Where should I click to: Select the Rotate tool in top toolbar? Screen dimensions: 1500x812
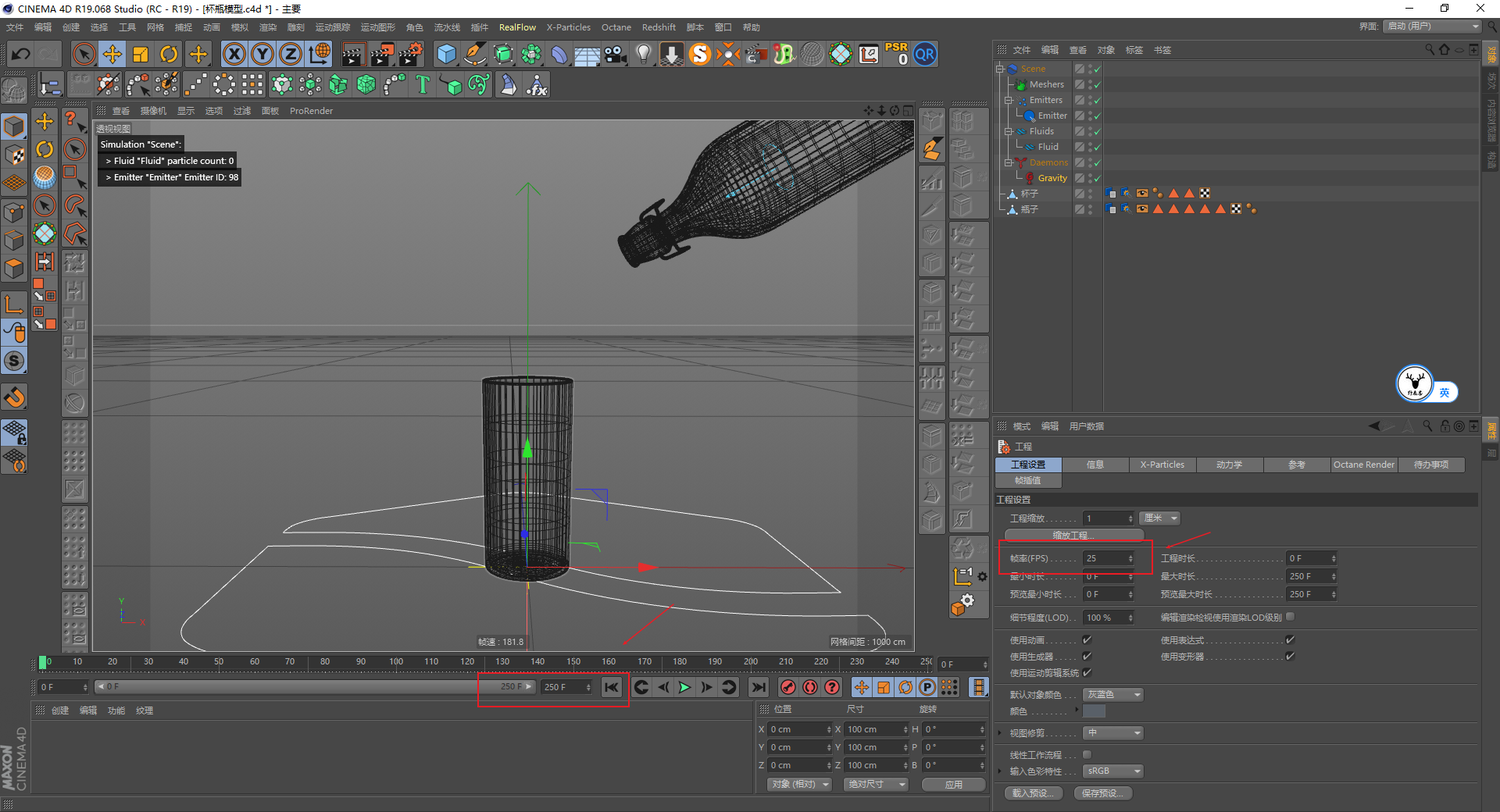coord(169,54)
